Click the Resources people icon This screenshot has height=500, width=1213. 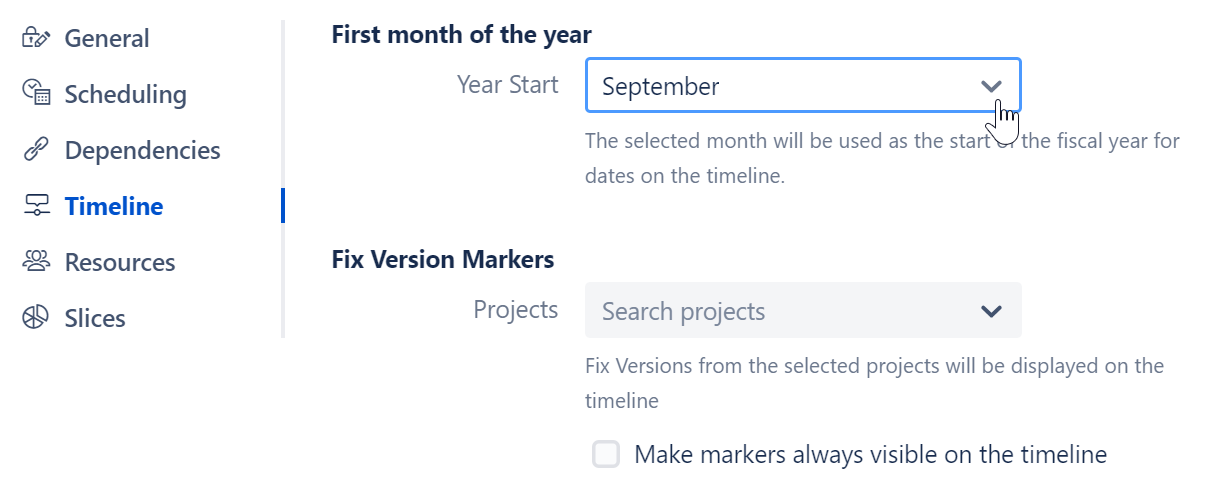[36, 262]
